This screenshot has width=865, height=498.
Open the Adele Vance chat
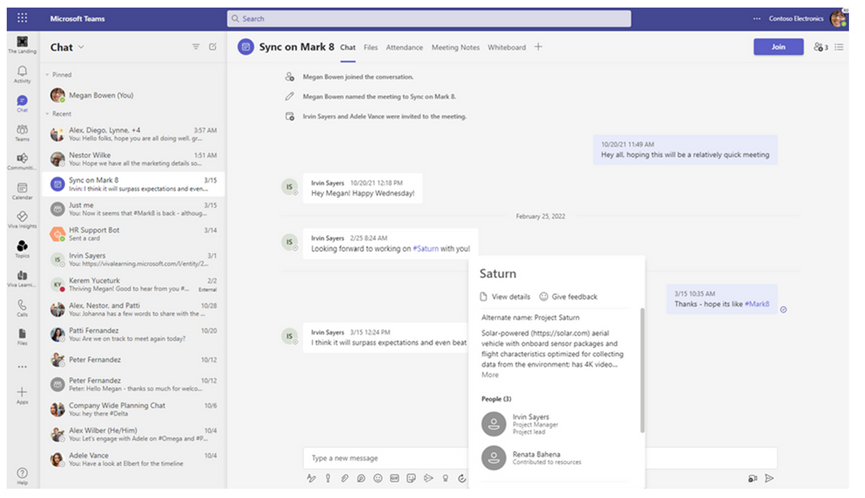(134, 459)
